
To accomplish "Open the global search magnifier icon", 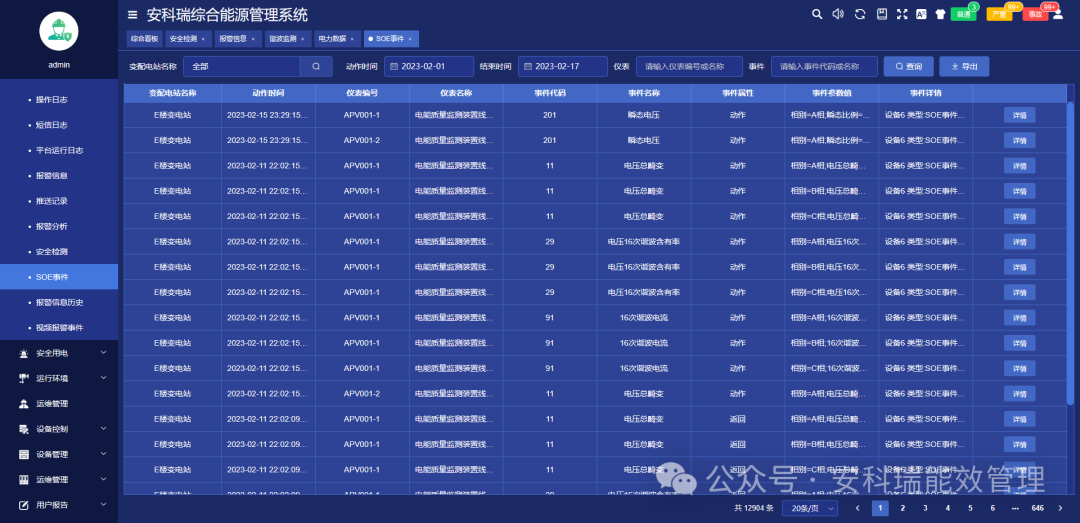I will 817,14.
